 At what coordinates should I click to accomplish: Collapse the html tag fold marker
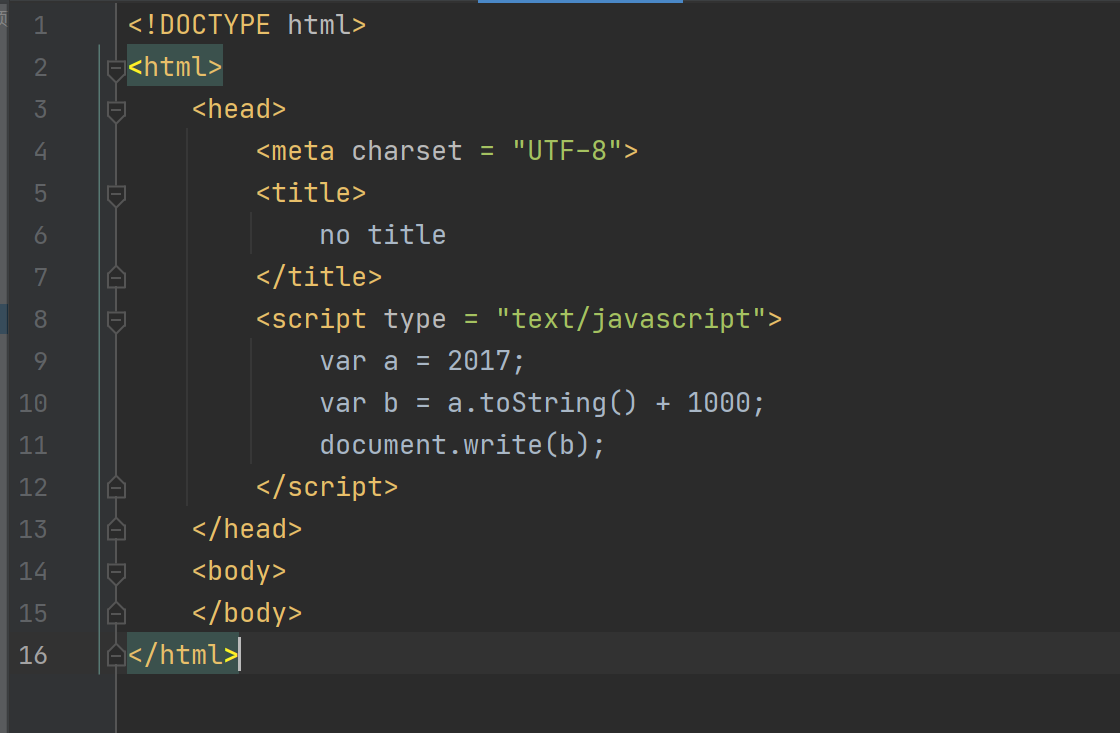[116, 70]
